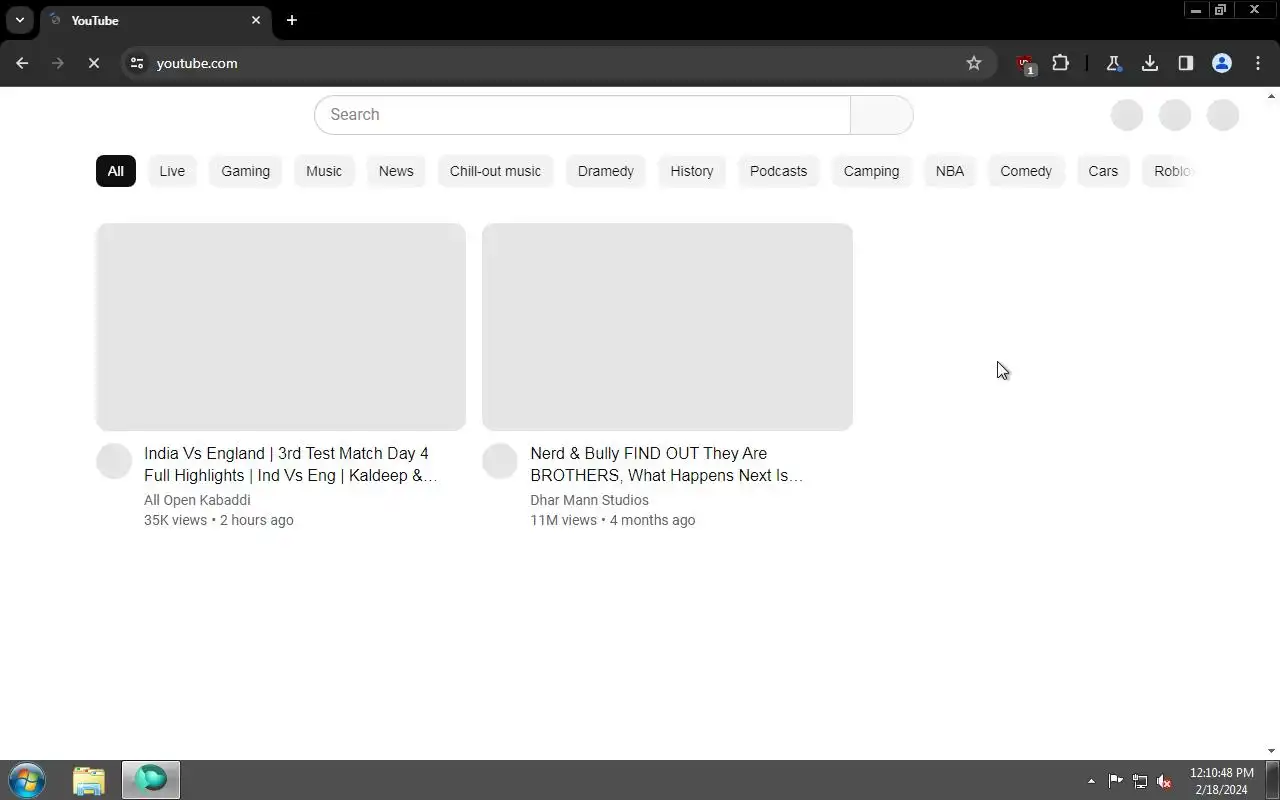Open the network tray icon
This screenshot has height=800, width=1280.
point(1139,781)
